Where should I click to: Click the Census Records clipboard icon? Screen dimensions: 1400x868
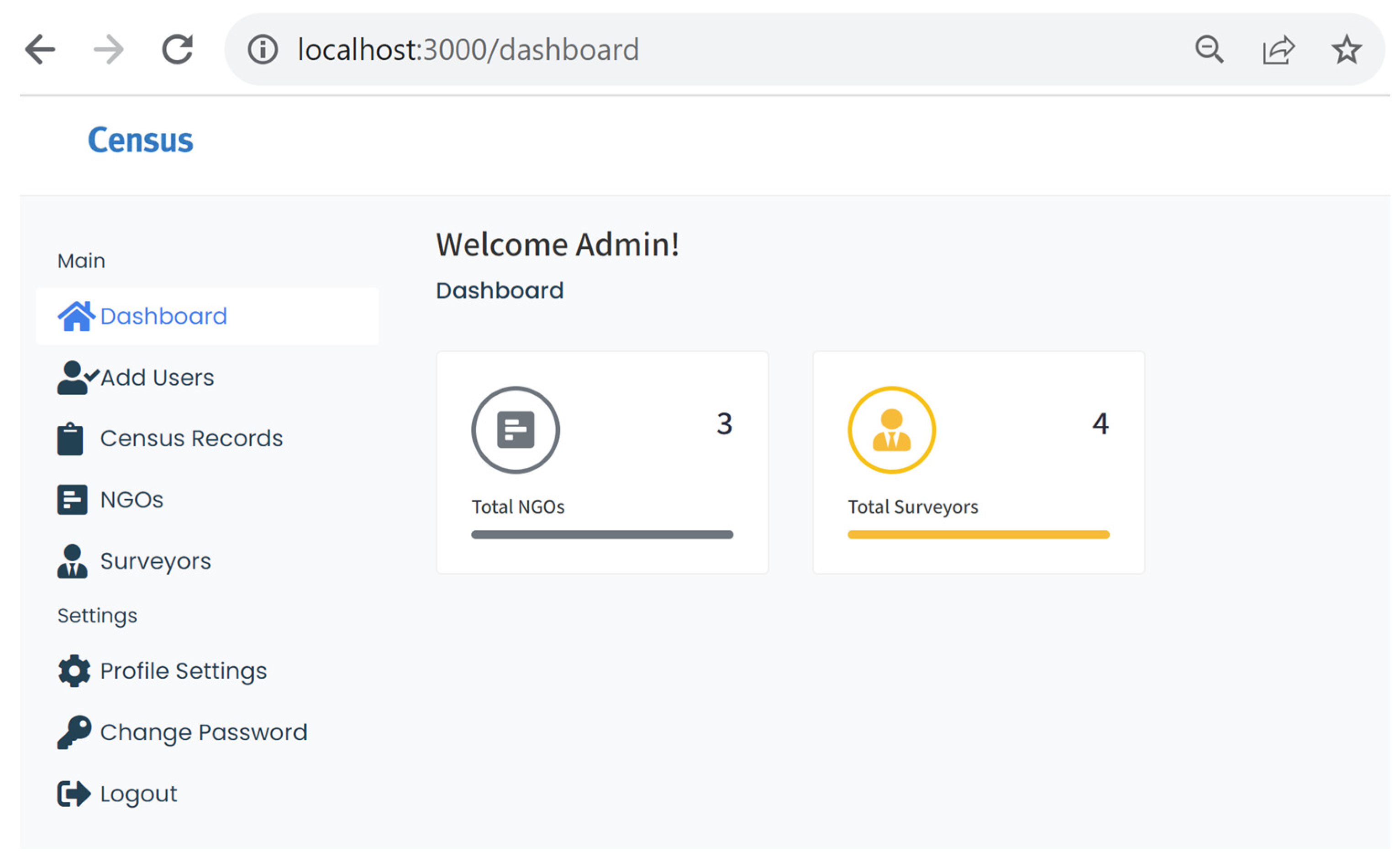click(70, 439)
